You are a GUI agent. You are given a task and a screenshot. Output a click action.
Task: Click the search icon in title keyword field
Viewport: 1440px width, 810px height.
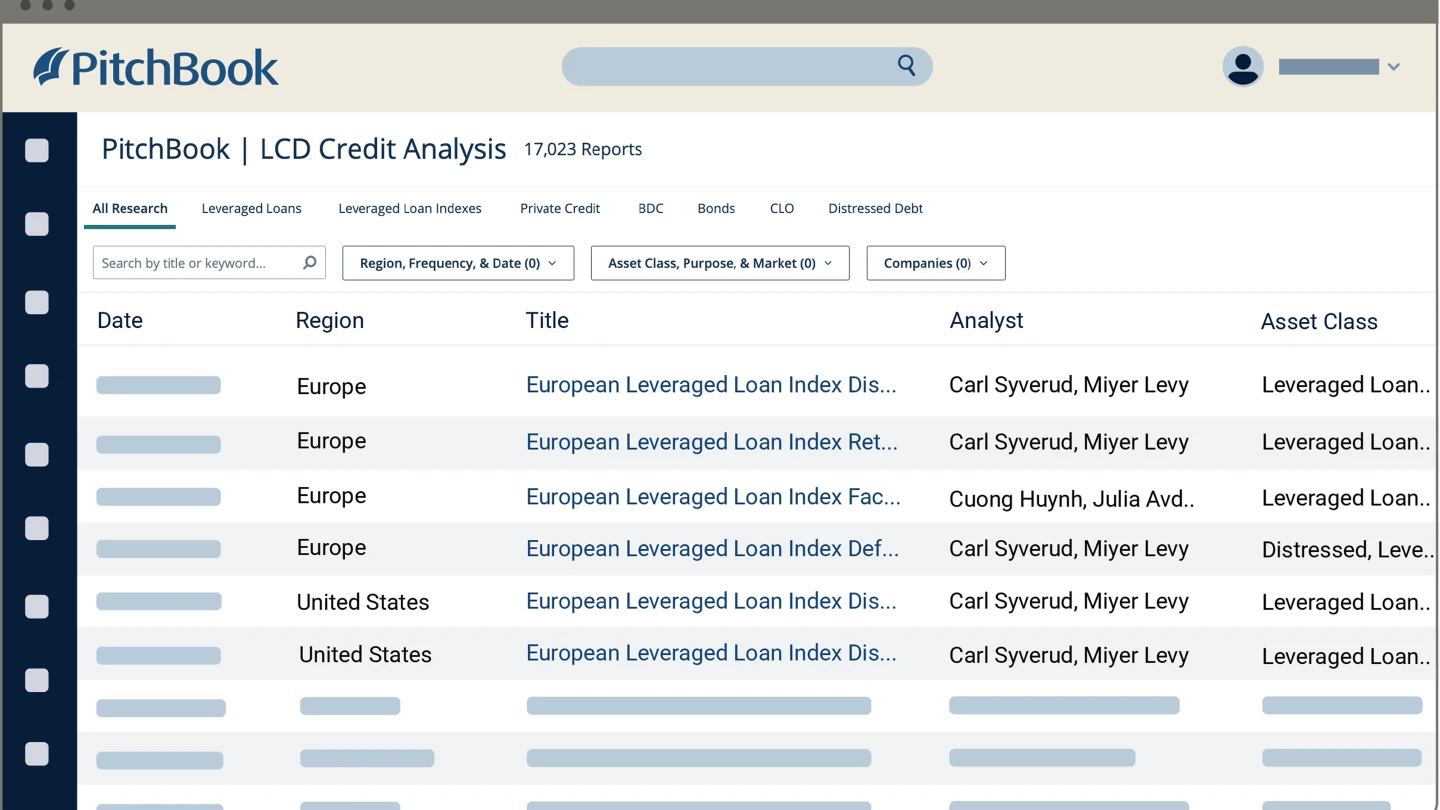(x=310, y=262)
